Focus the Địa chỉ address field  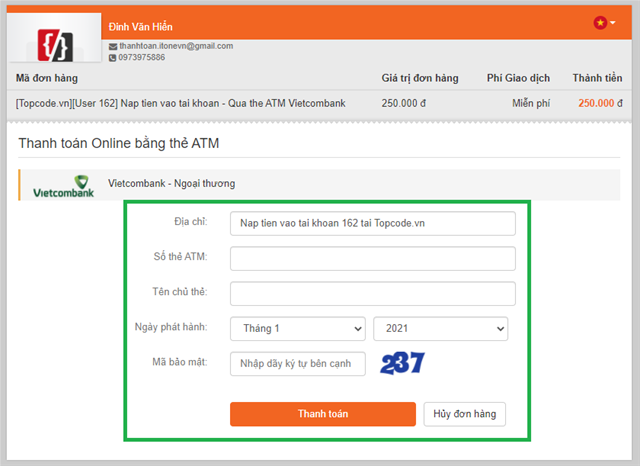(373, 223)
